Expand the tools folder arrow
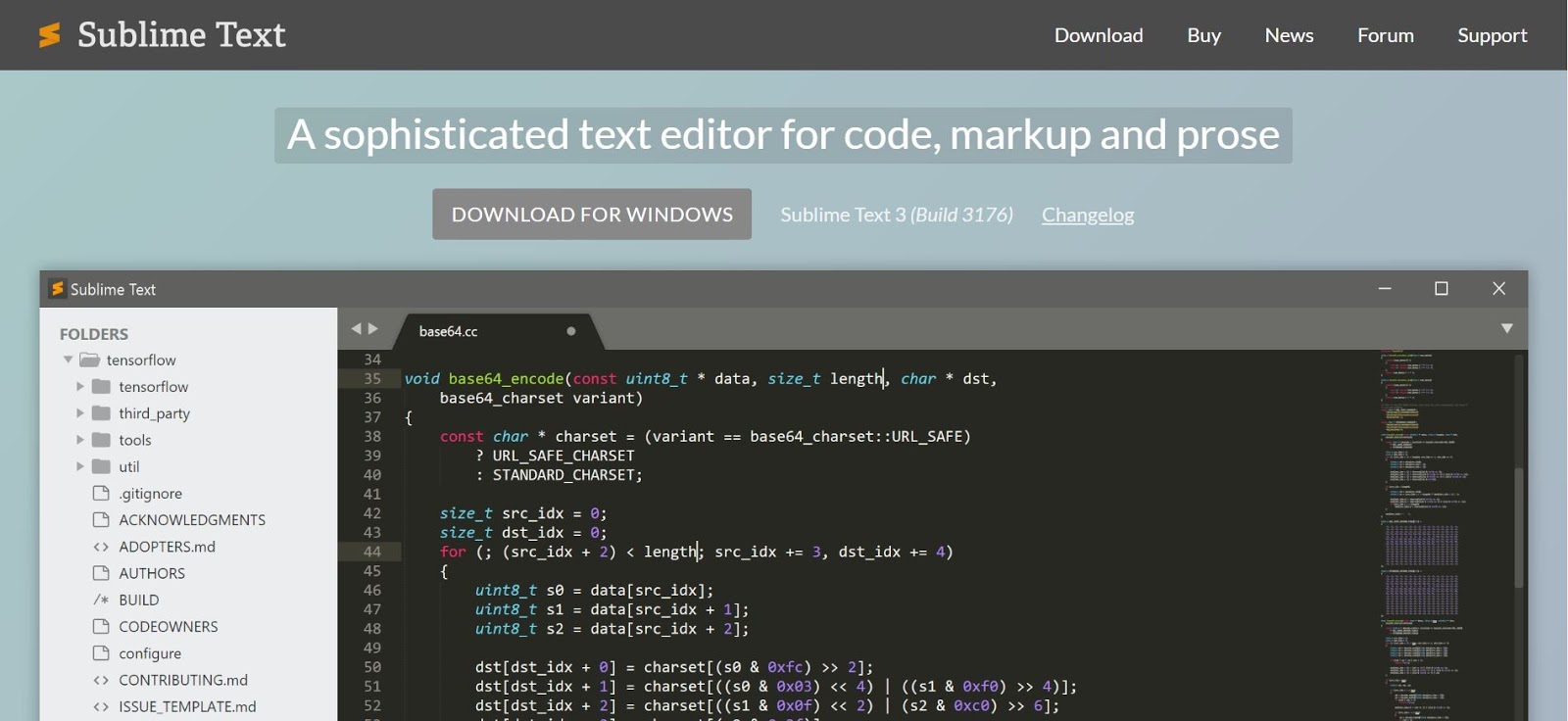Screen dimensions: 1568x721 point(79,439)
